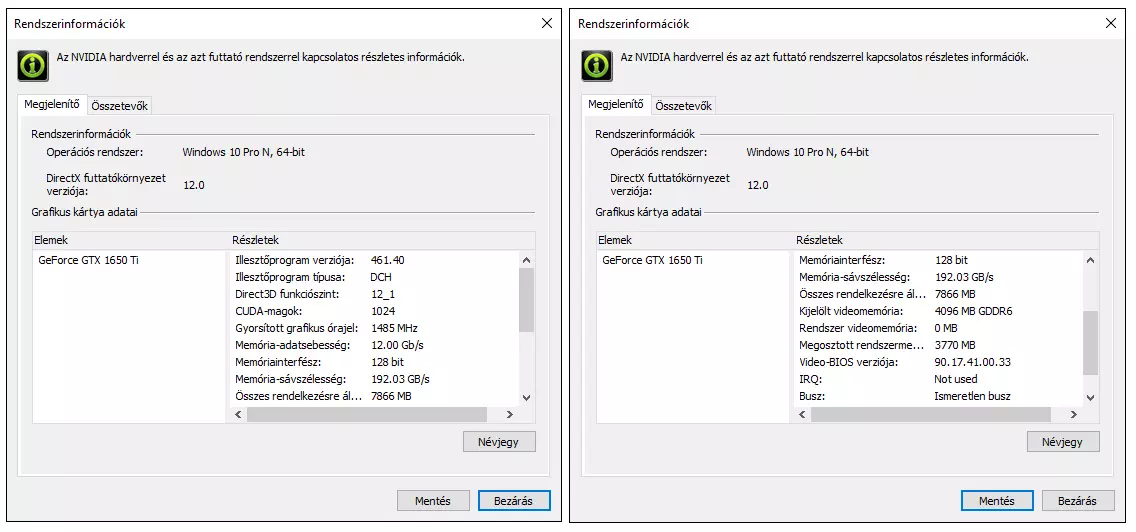Select 'Memóriainterfész' row in the right dialog

(x=938, y=260)
